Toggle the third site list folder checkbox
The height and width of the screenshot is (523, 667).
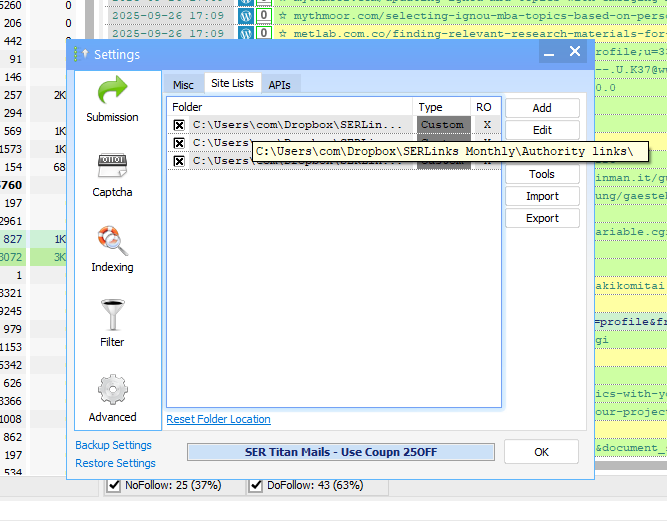179,161
